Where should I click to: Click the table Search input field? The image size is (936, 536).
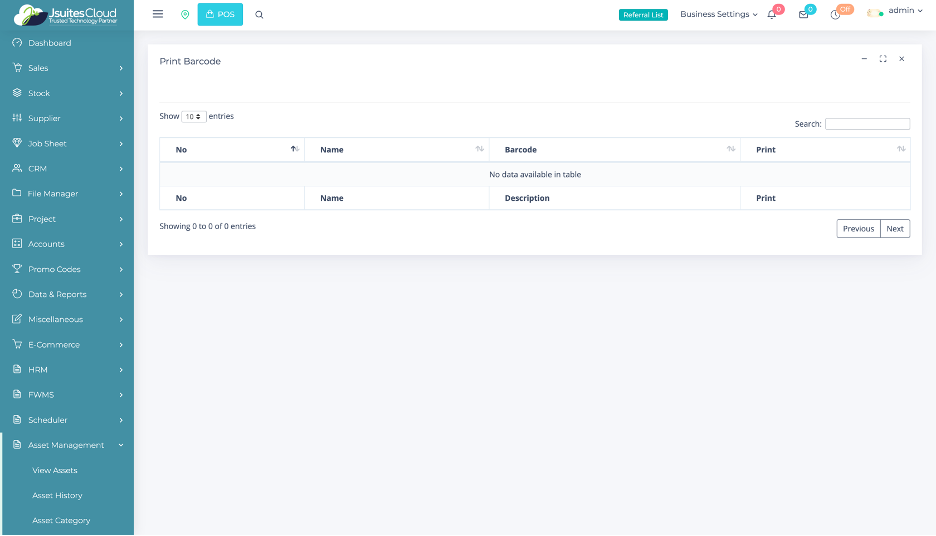click(x=867, y=124)
